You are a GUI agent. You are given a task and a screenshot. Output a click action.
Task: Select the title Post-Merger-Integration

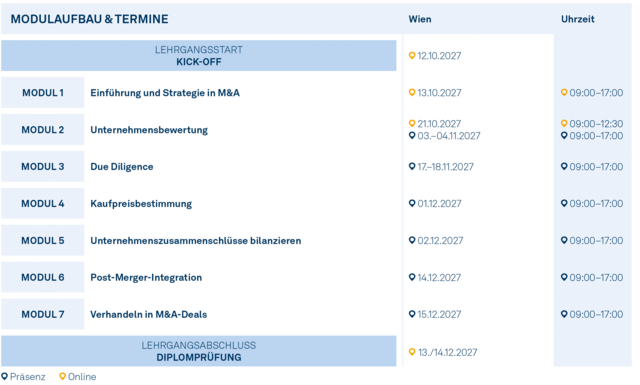(x=146, y=278)
